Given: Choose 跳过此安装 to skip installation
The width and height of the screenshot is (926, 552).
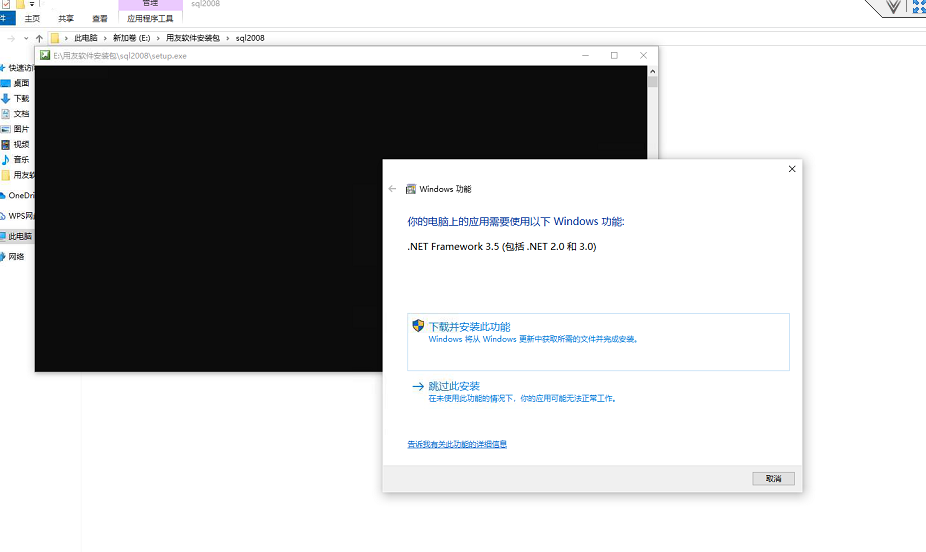Looking at the screenshot, I should click(x=454, y=386).
